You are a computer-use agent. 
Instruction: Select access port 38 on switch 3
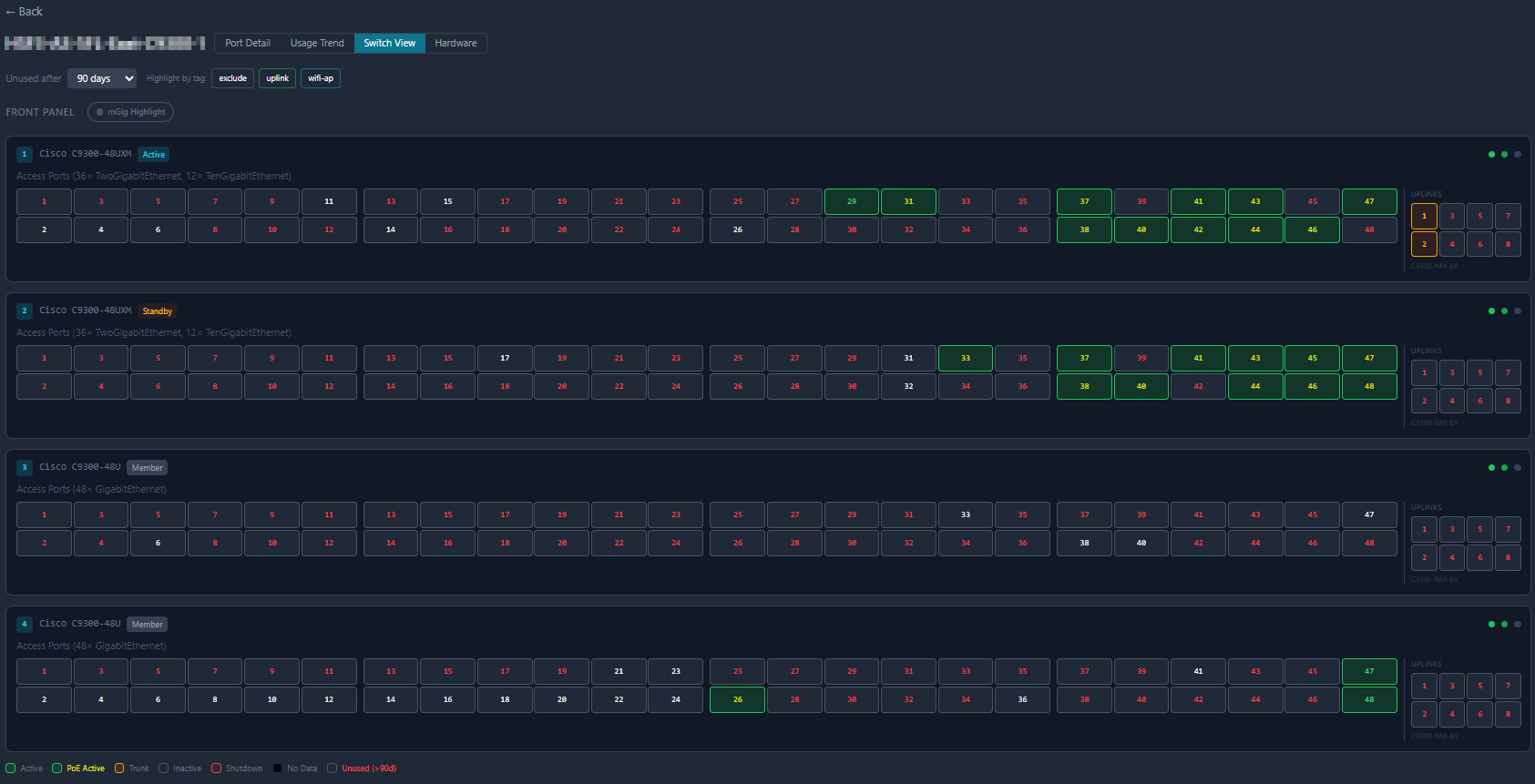pos(1084,543)
